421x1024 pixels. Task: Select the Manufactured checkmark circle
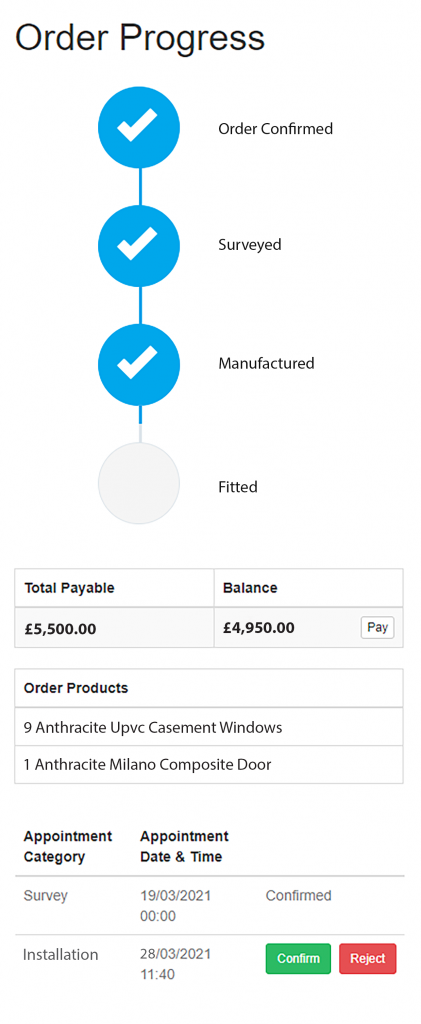138,364
